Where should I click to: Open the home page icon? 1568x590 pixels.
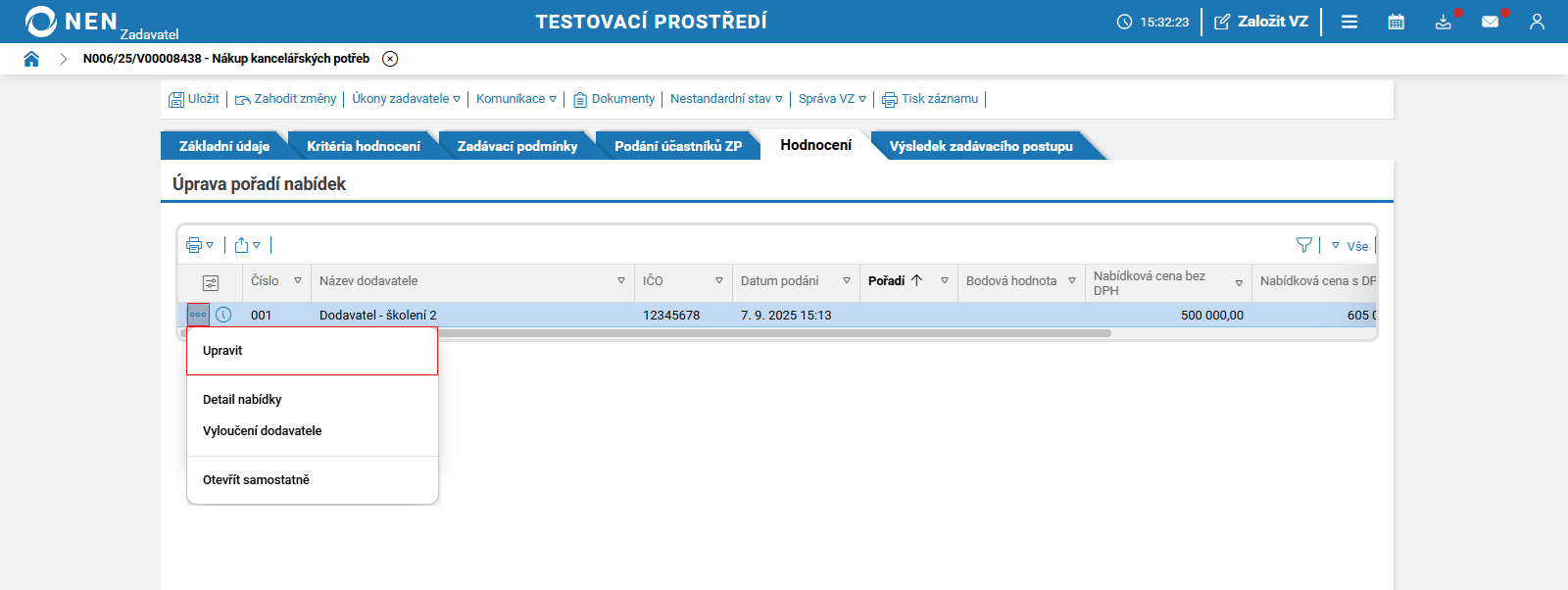tap(31, 59)
